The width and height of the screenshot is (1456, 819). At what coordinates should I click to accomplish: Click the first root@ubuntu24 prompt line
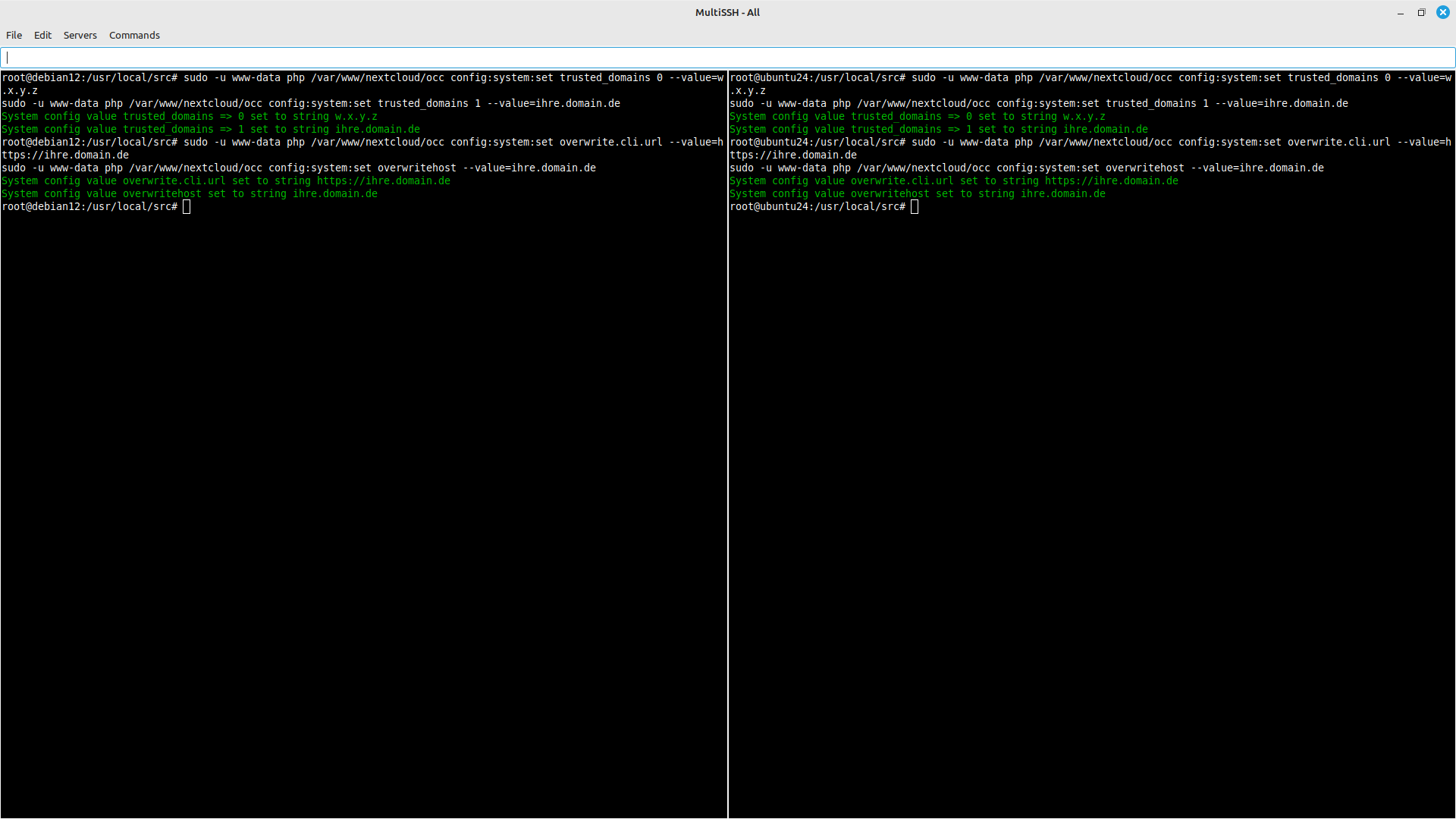(1090, 77)
